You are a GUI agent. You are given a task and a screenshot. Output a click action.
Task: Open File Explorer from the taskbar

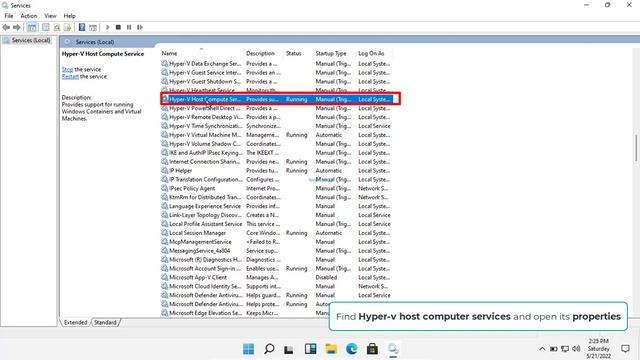(331, 349)
